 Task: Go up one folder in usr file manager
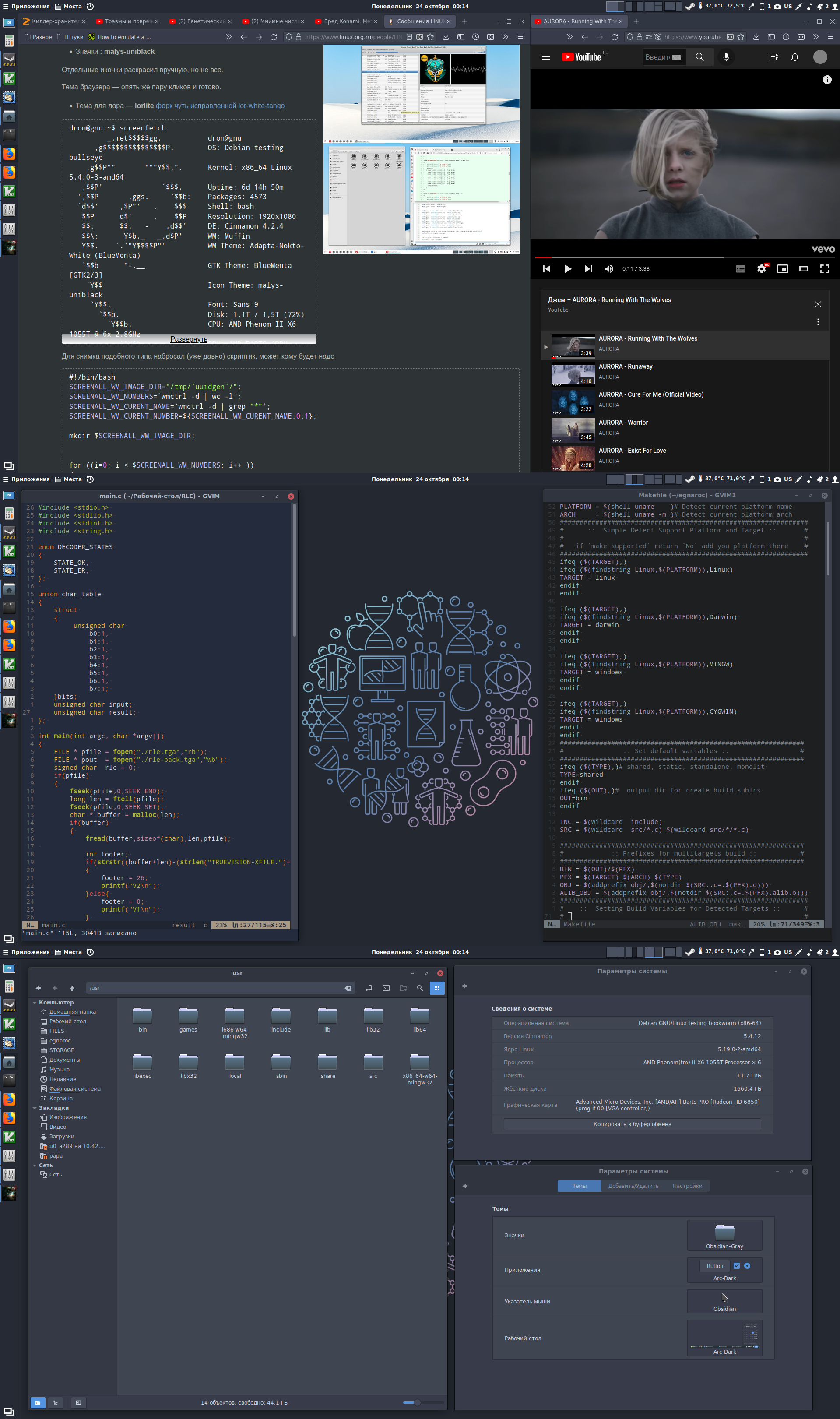[x=72, y=988]
